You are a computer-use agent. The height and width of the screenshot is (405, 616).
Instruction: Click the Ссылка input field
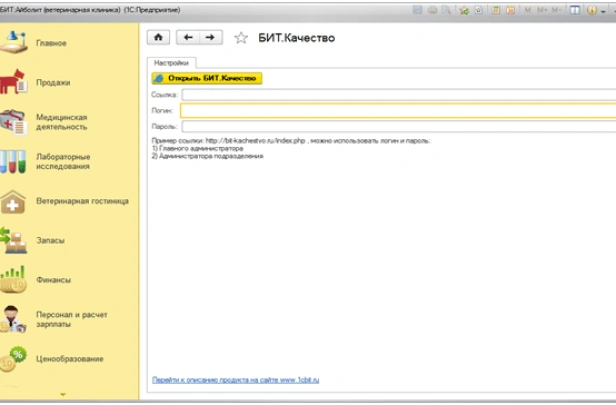[397, 94]
